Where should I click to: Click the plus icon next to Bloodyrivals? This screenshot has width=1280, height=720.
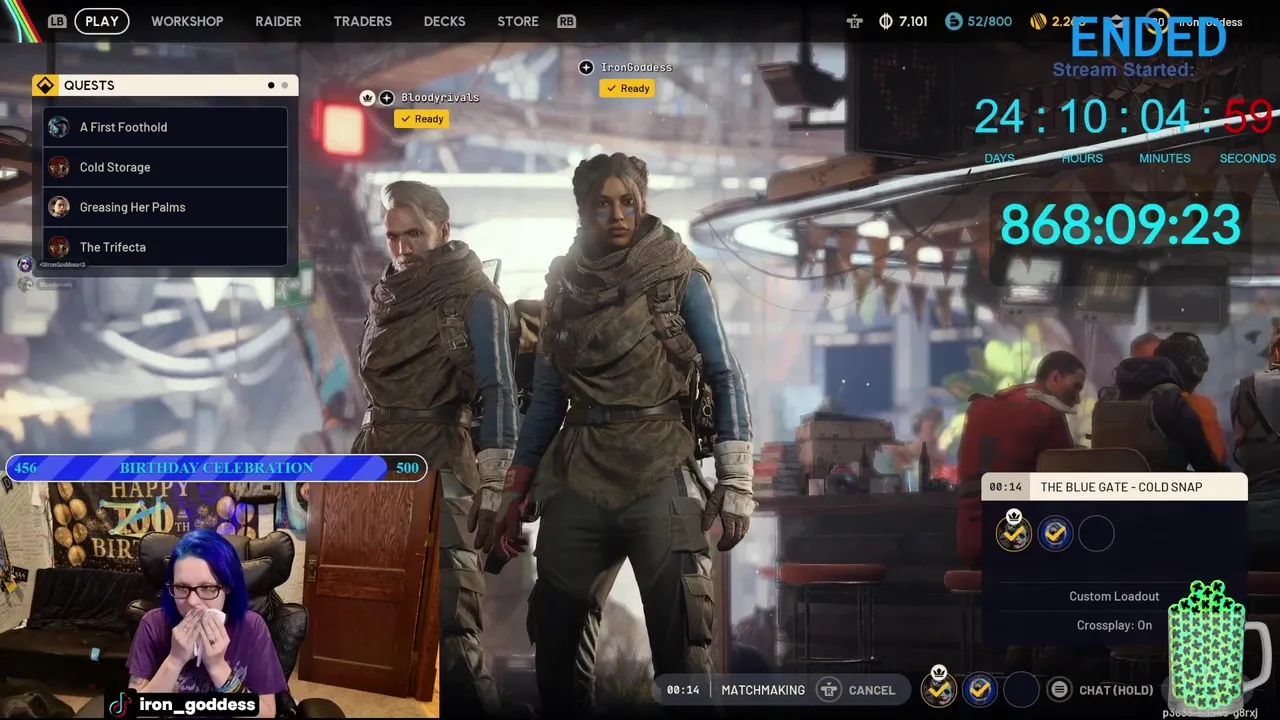(386, 98)
